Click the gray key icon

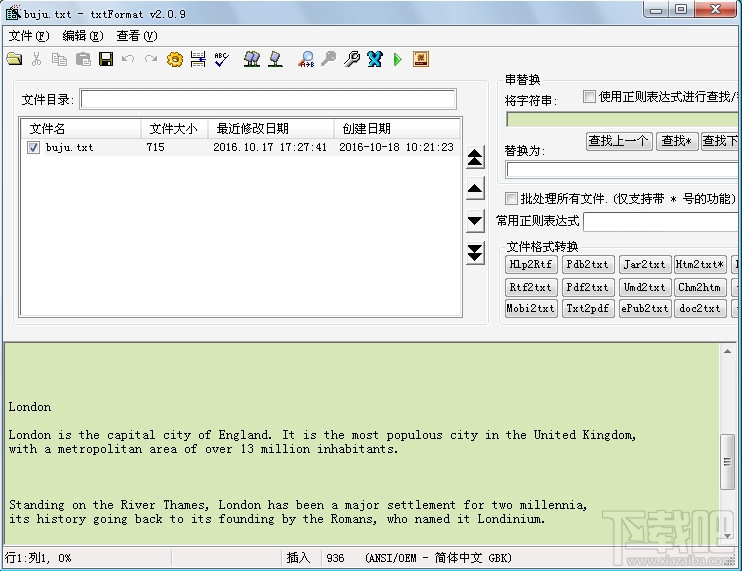click(x=328, y=59)
